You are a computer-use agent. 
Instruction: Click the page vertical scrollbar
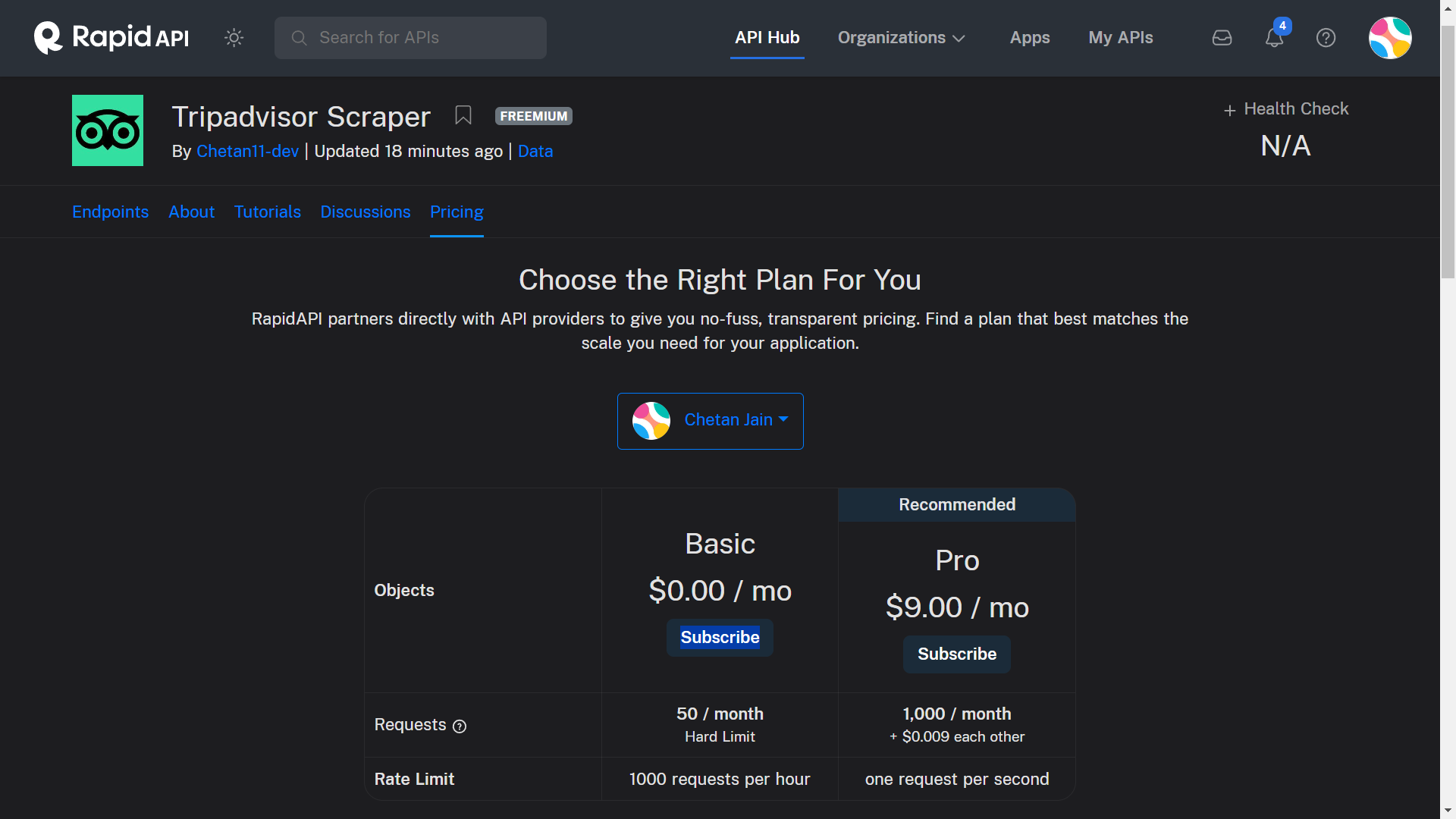pyautogui.click(x=1448, y=152)
